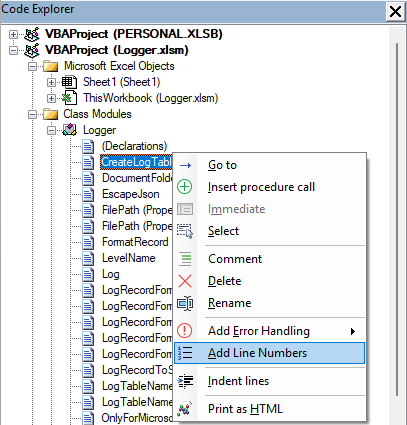Click the Select icon with cursor
Viewport: 407px width, 425px height.
pyautogui.click(x=185, y=231)
